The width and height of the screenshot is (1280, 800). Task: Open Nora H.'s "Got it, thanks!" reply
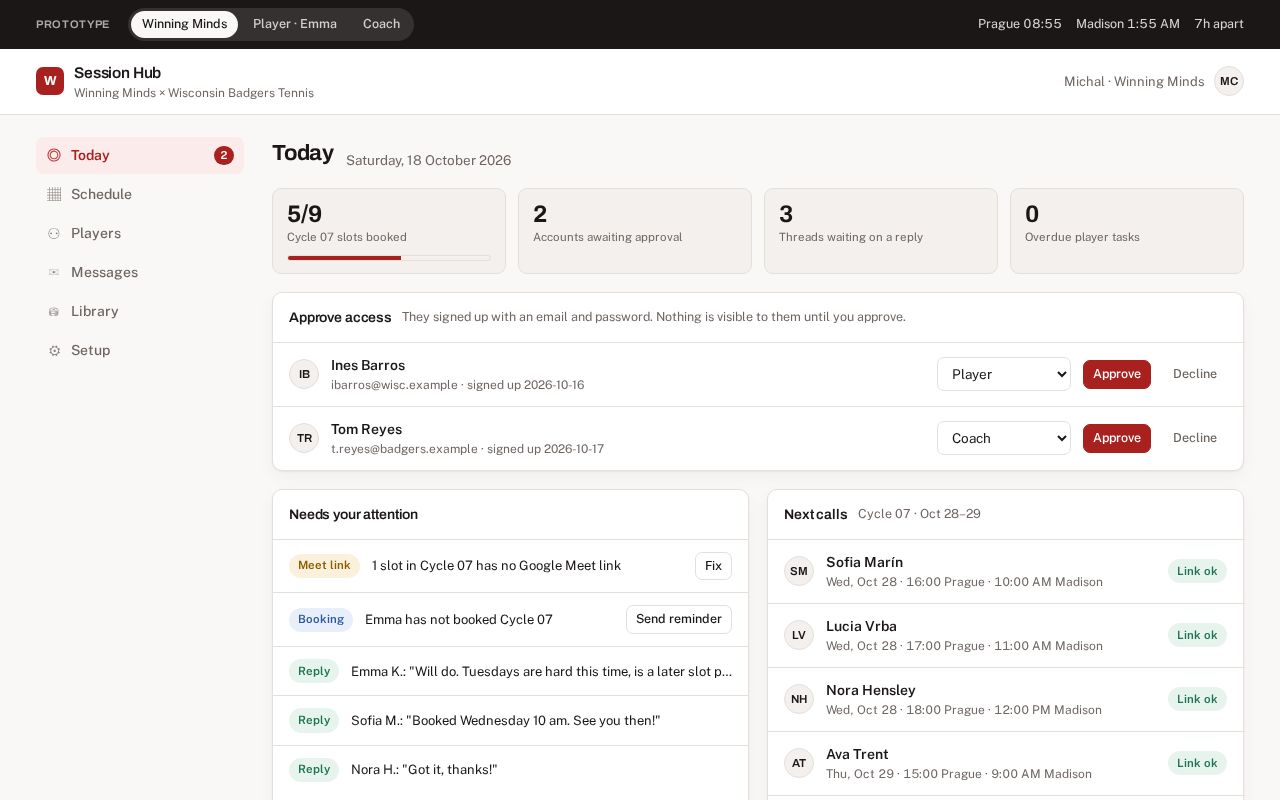510,769
